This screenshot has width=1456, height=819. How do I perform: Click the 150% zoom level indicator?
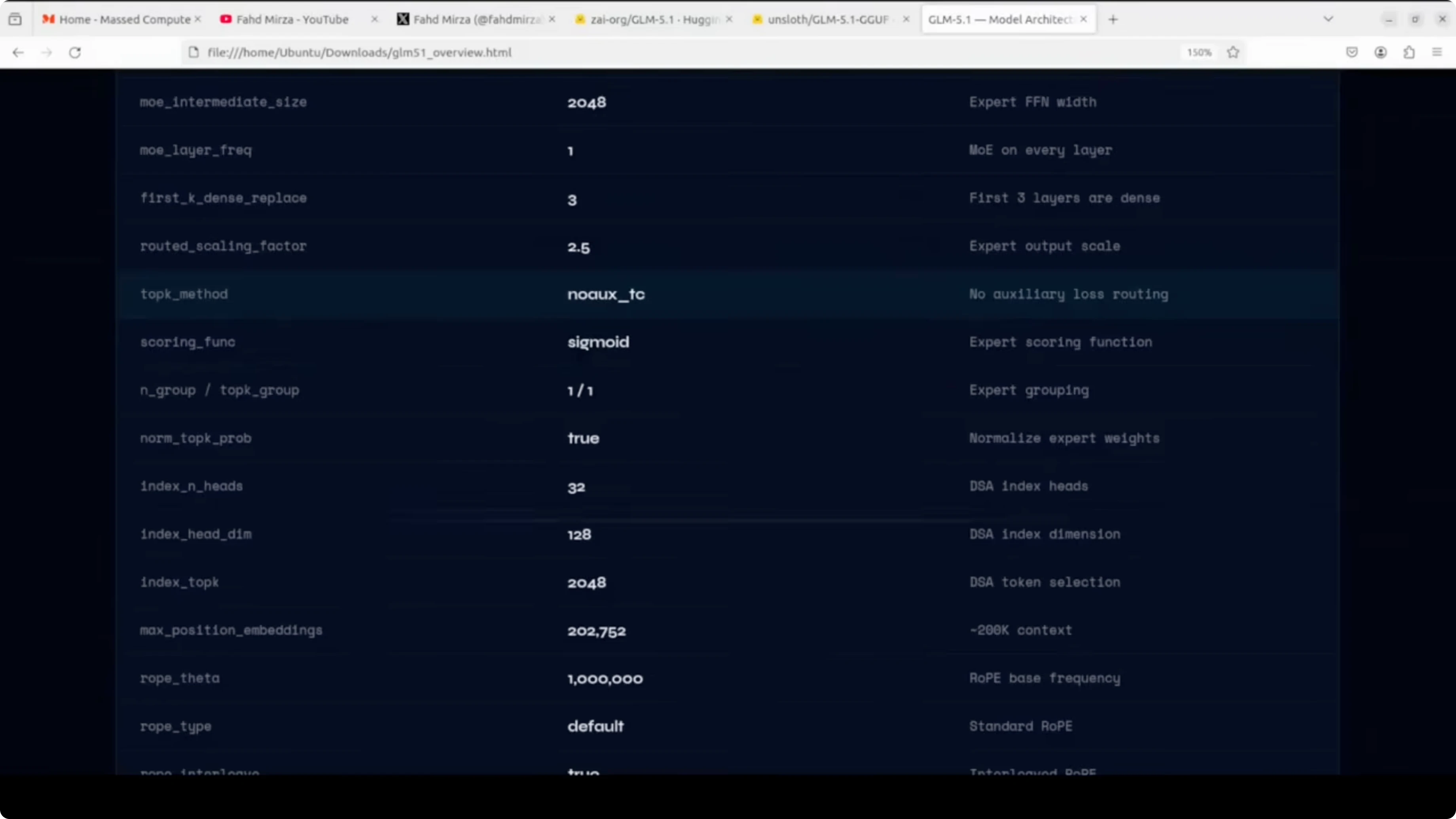click(1199, 53)
